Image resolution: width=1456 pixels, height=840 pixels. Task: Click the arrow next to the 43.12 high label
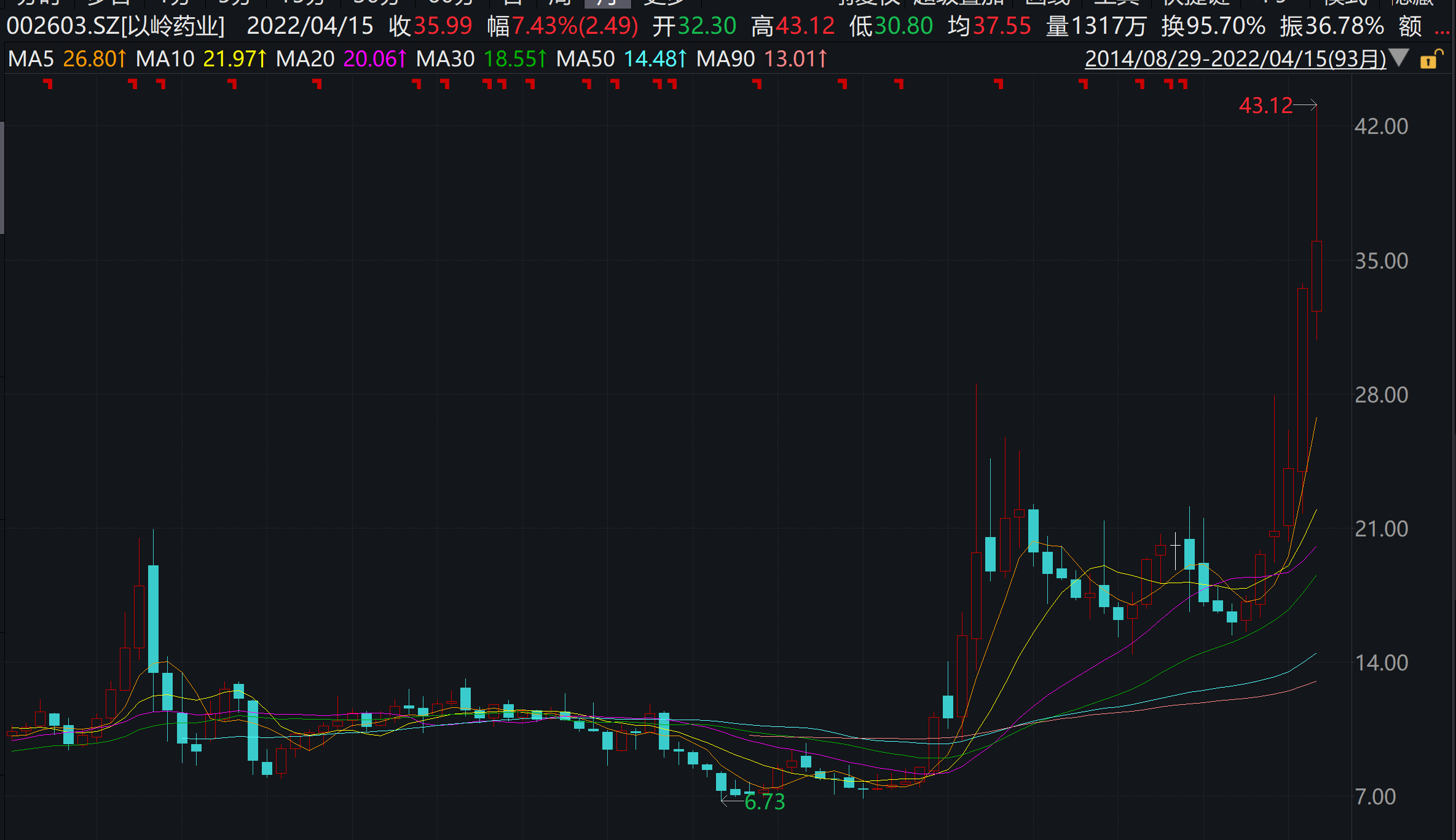pos(1305,105)
